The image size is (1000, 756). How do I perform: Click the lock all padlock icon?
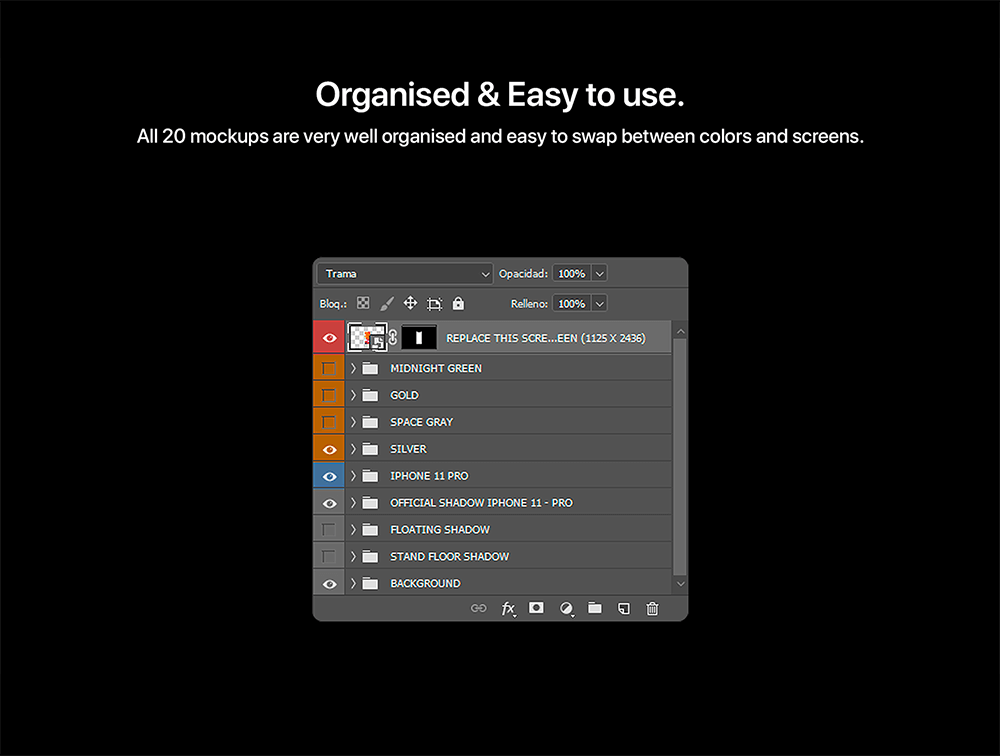[458, 303]
